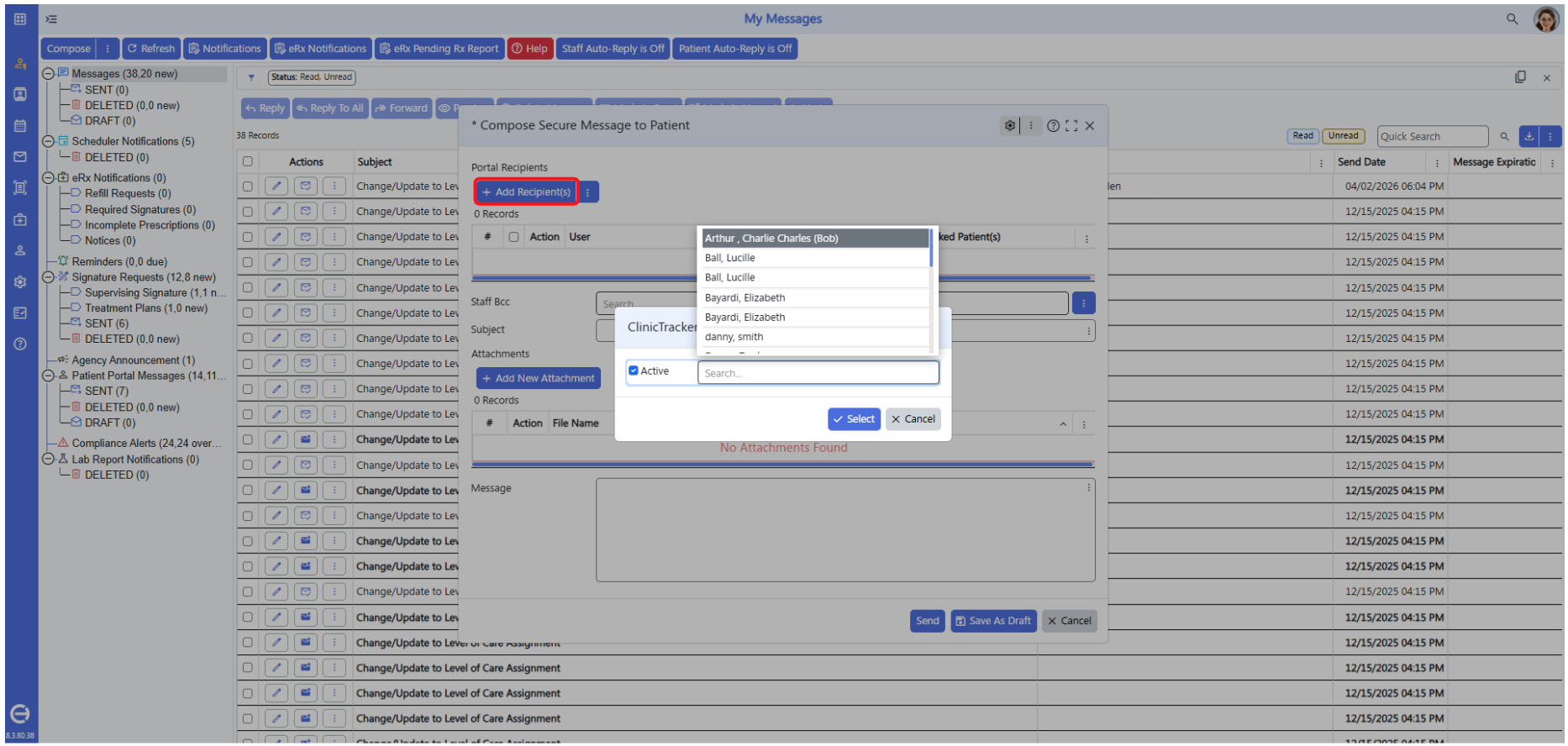Image resolution: width=1568 pixels, height=746 pixels.
Task: Click Add New Attachment button
Action: [539, 379]
